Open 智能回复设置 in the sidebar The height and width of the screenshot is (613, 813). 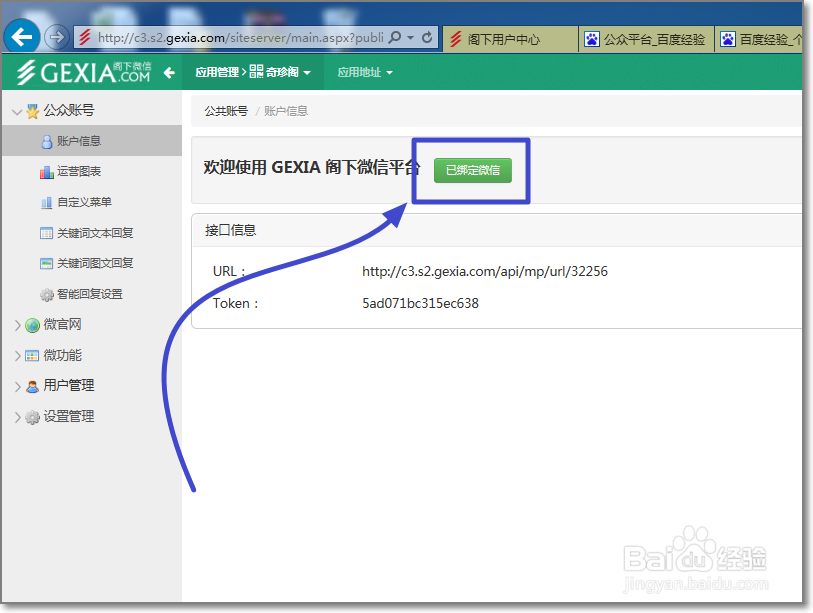point(90,294)
